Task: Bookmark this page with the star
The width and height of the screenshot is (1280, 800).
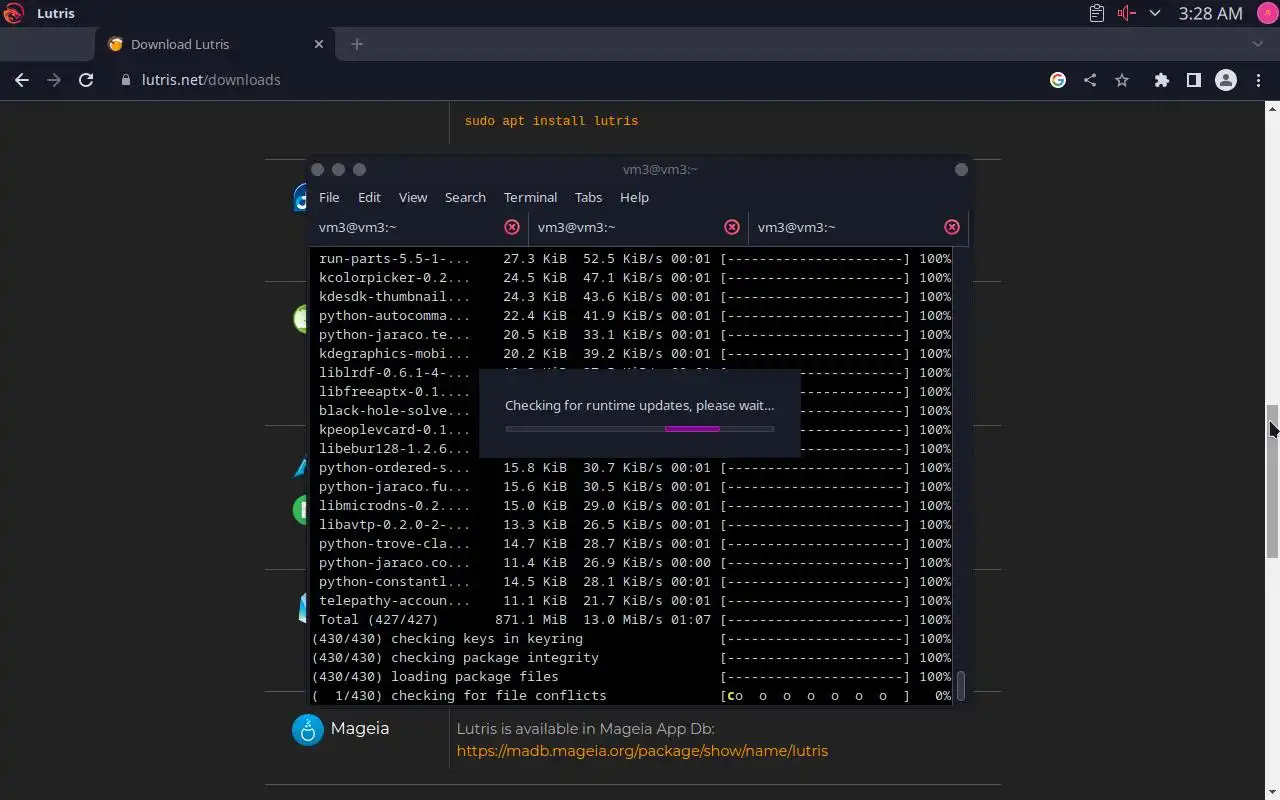Action: click(1122, 80)
